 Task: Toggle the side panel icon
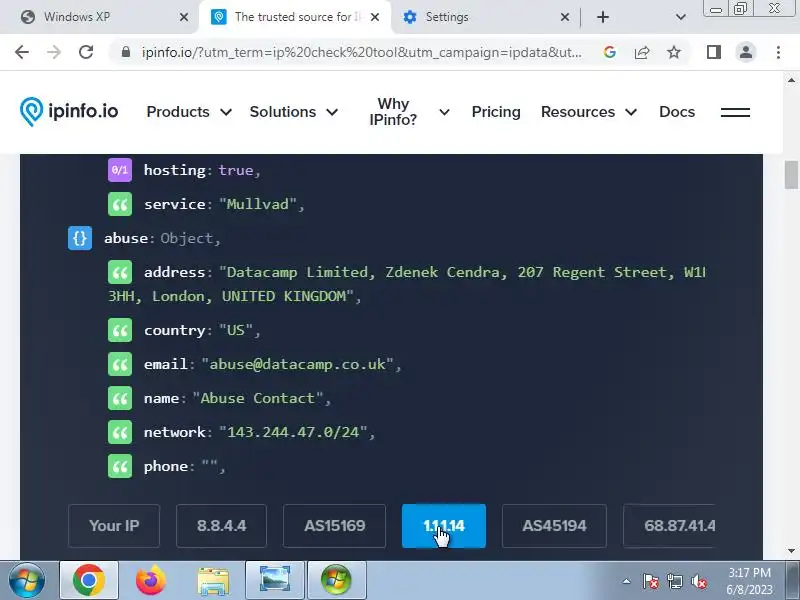click(714, 52)
